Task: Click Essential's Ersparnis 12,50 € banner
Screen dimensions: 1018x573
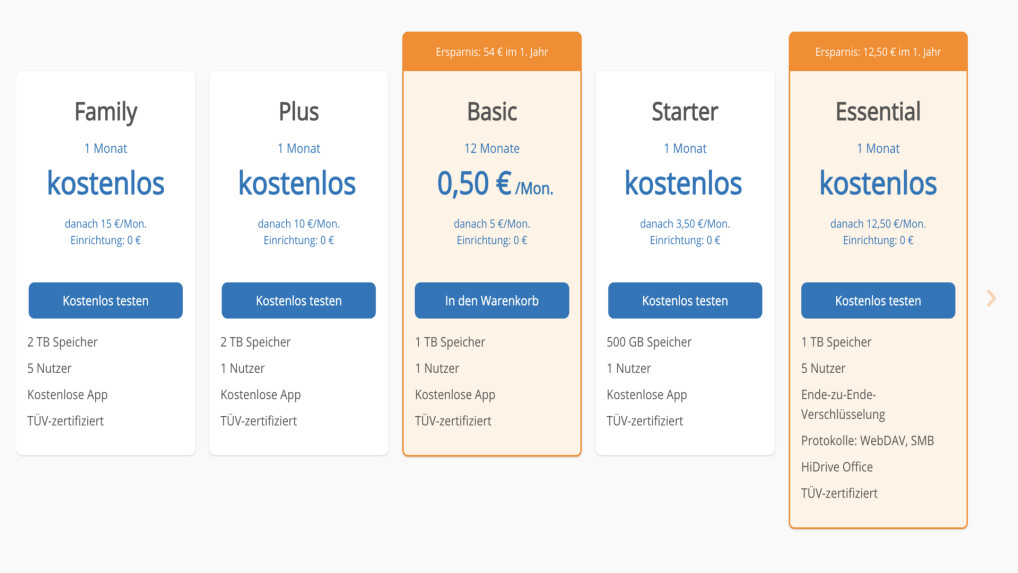Action: [x=878, y=52]
